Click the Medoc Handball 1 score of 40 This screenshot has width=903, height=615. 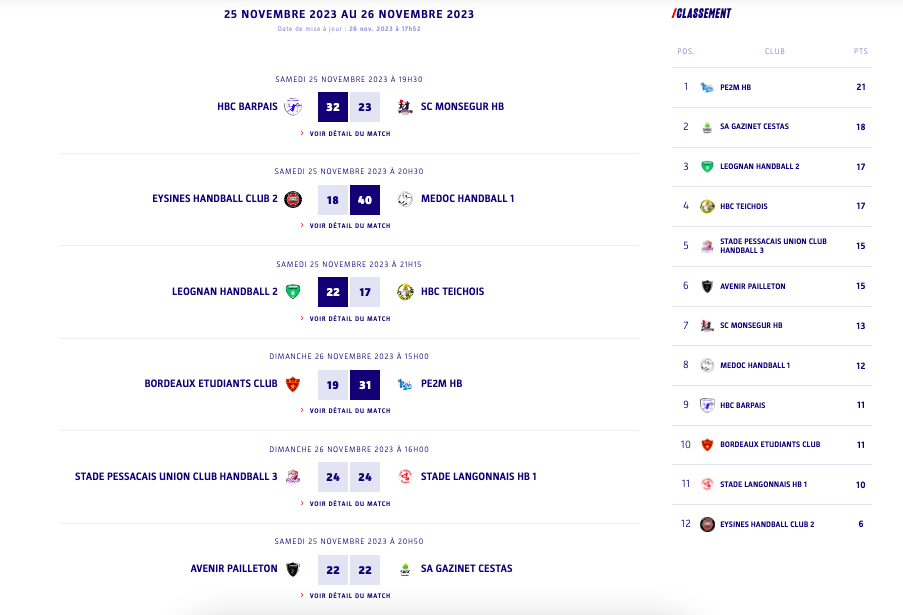364,200
